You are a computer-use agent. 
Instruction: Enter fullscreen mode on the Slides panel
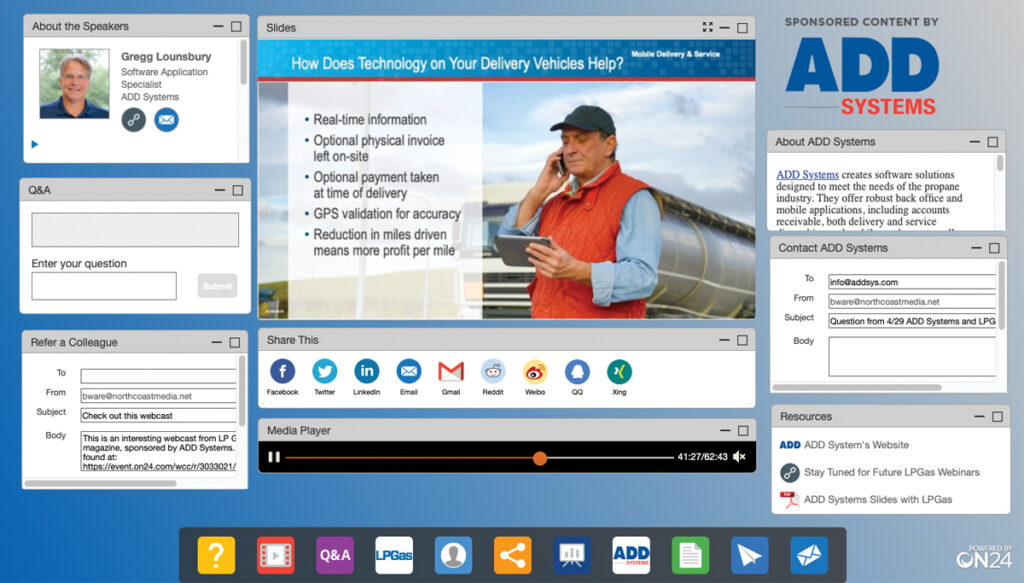708,27
